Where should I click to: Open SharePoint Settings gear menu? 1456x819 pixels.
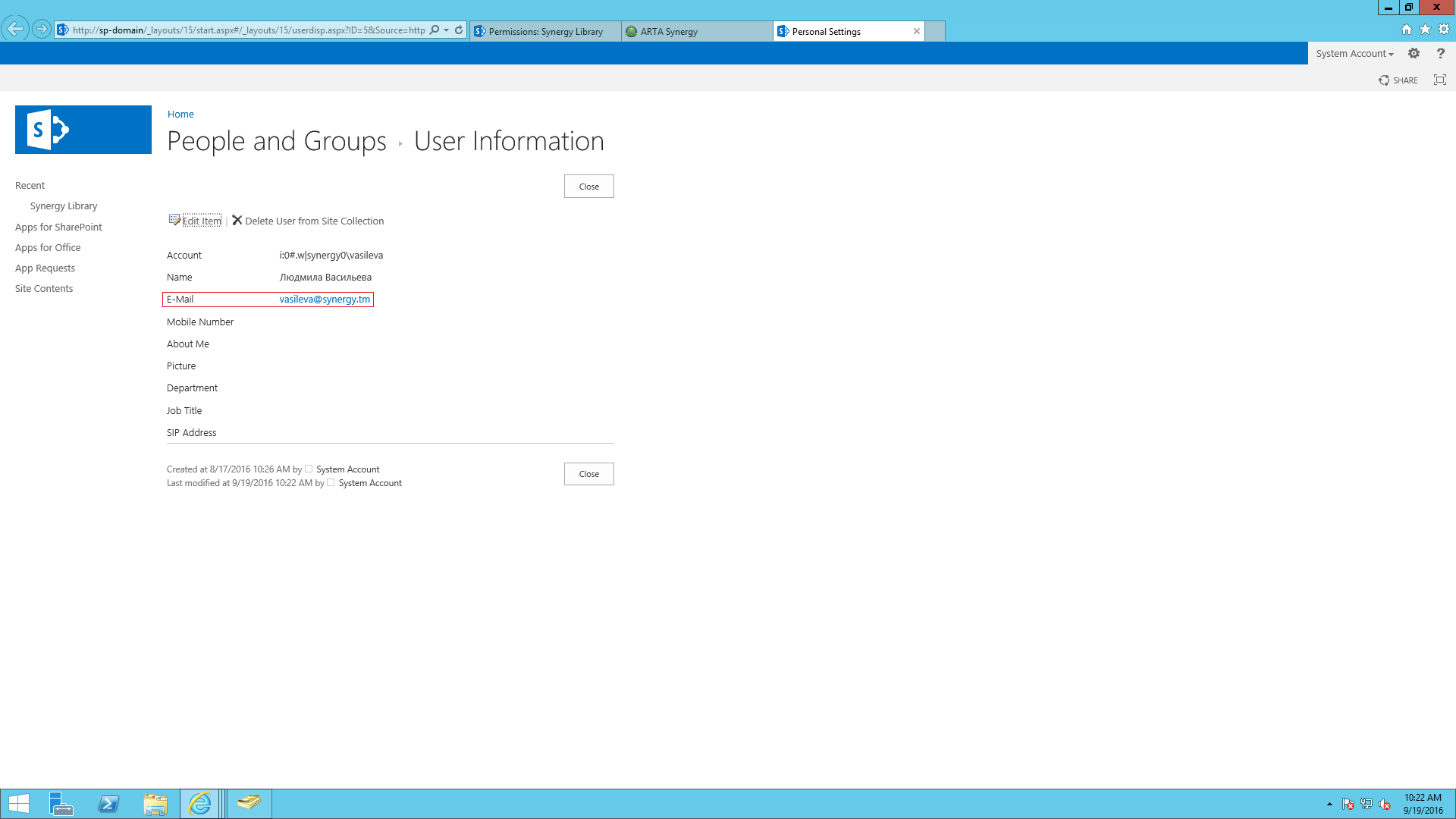pyautogui.click(x=1414, y=53)
